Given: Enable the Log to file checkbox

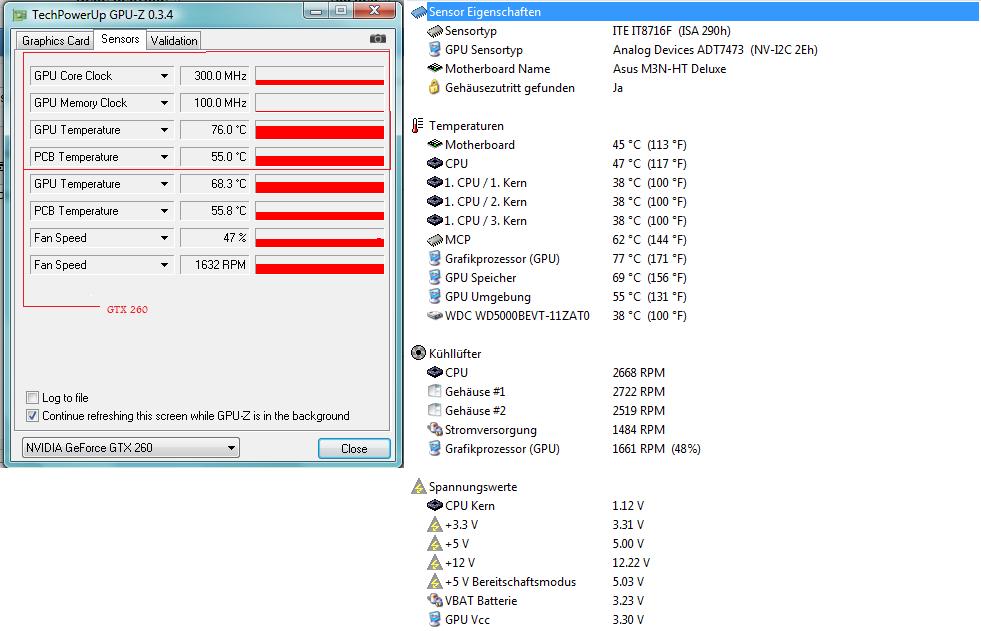Looking at the screenshot, I should coord(33,398).
